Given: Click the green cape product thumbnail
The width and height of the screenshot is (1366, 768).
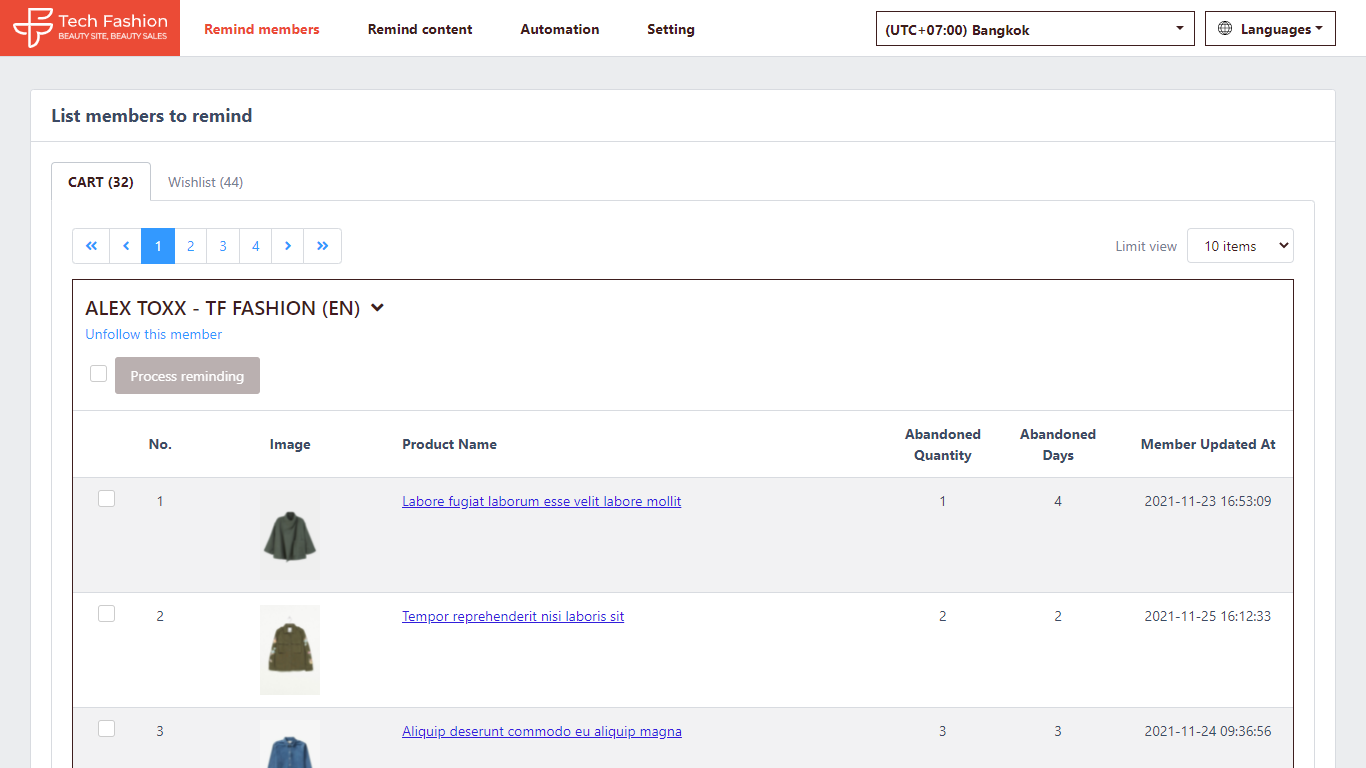Looking at the screenshot, I should point(290,535).
